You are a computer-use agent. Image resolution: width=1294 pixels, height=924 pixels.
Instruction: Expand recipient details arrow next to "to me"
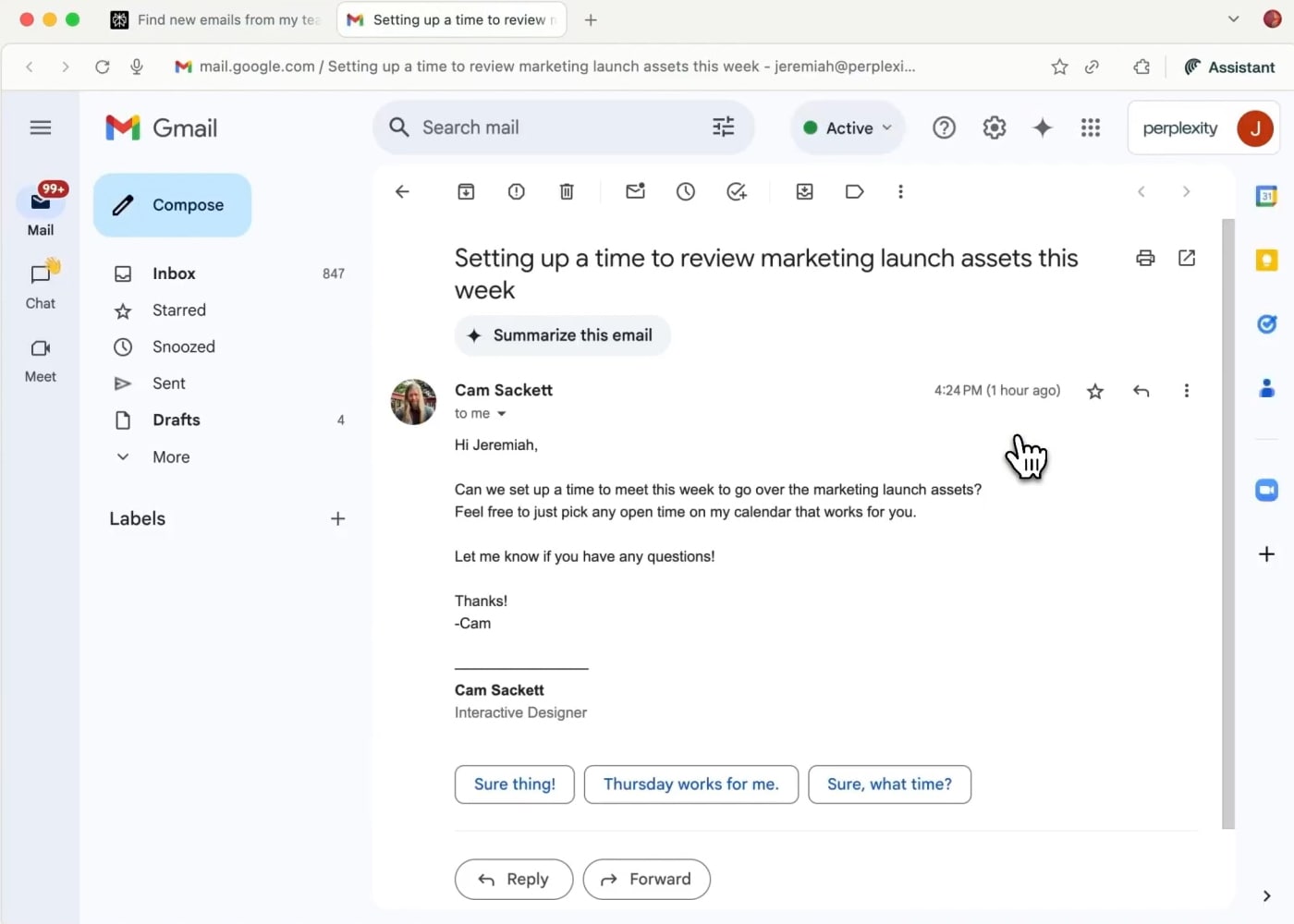[502, 414]
